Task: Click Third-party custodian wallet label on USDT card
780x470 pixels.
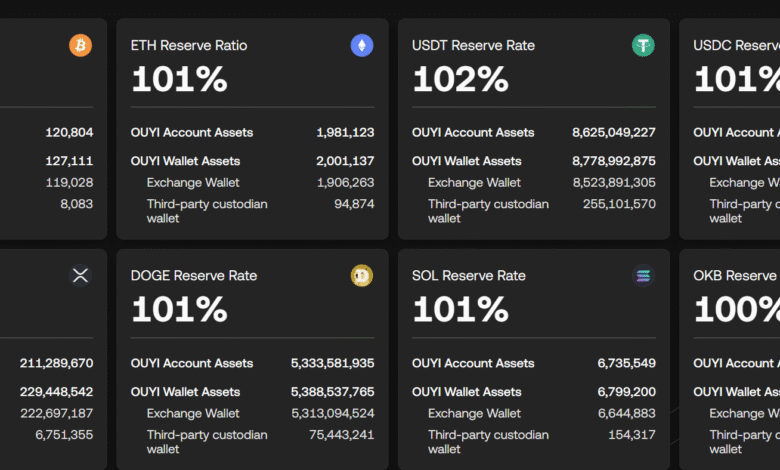Action: pyautogui.click(x=488, y=211)
